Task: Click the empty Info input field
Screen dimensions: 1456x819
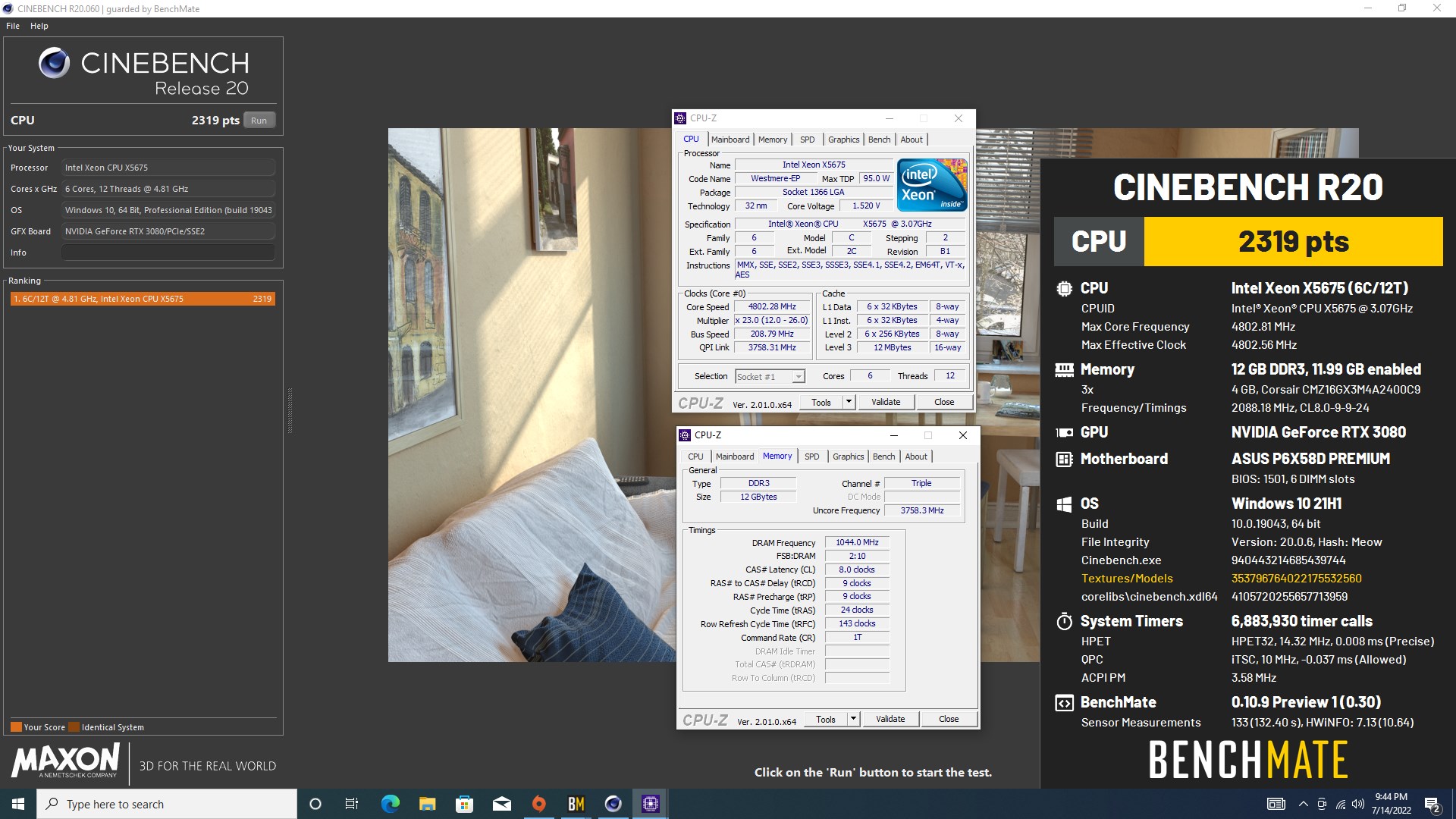Action: [168, 253]
